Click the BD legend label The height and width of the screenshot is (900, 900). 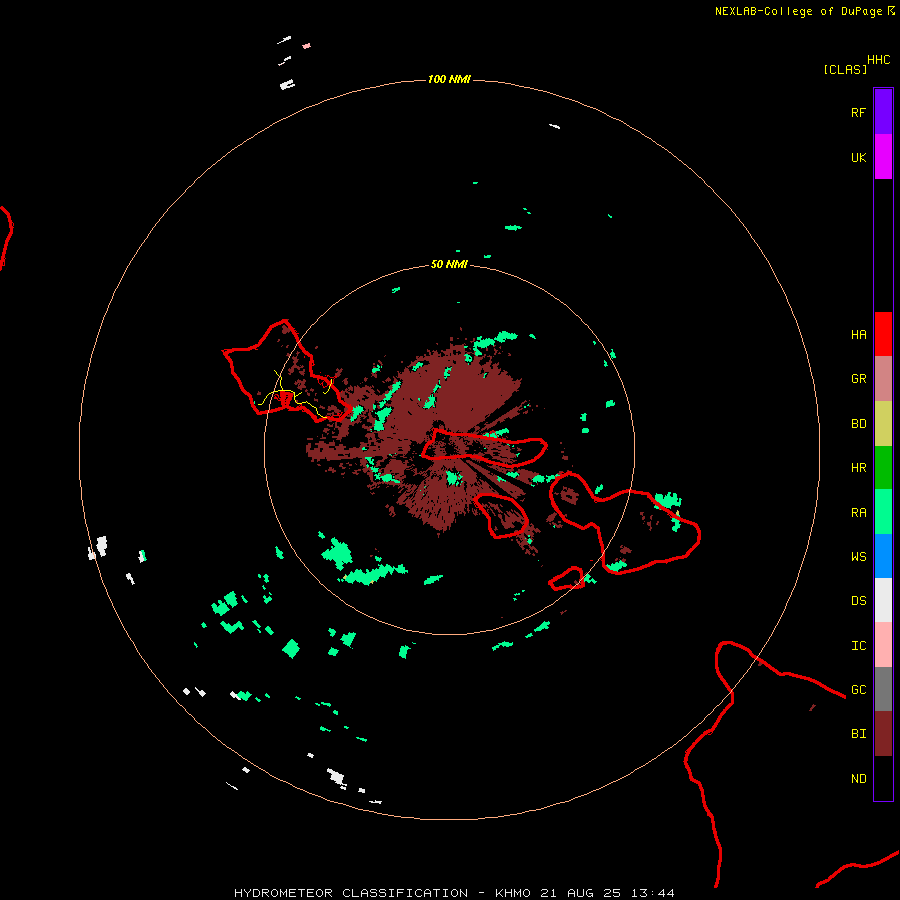[x=859, y=424]
